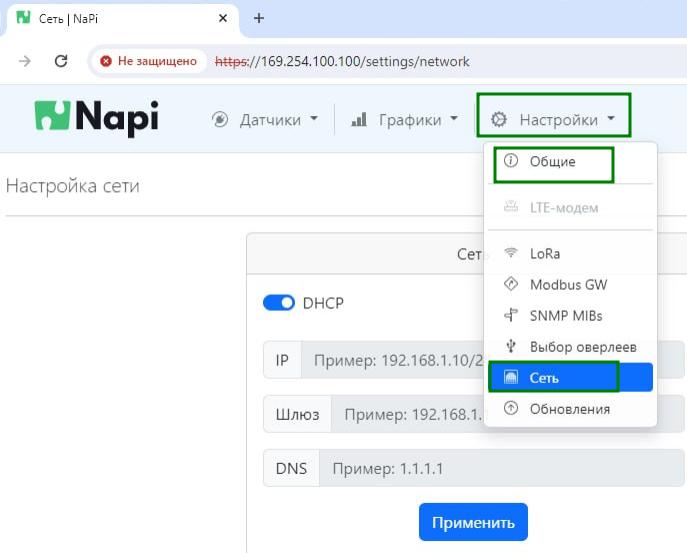Collapse the Настройки dropdown arrow
The height and width of the screenshot is (553, 687).
pos(611,118)
